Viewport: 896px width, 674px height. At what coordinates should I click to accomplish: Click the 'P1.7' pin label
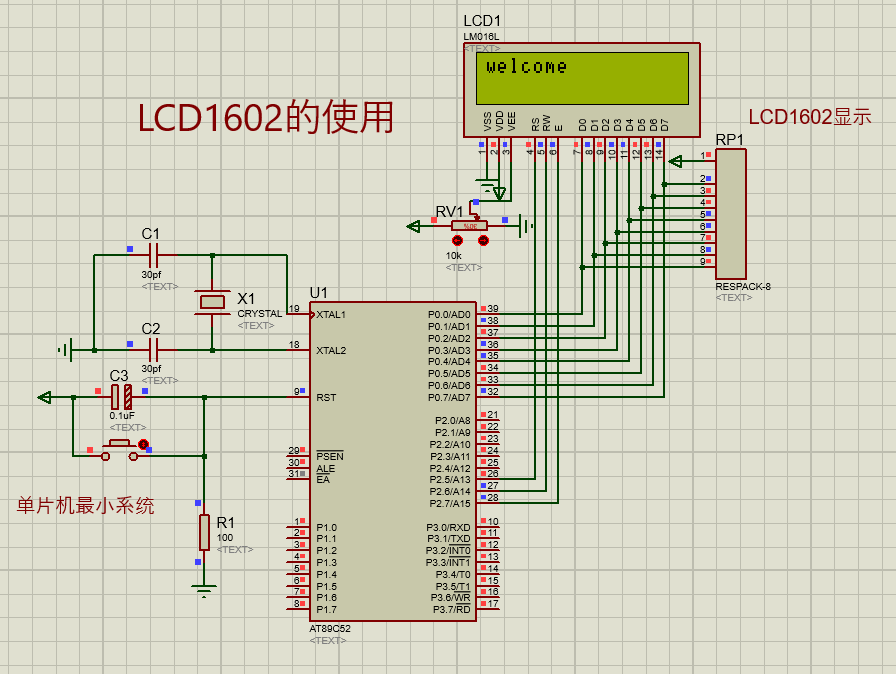point(326,609)
